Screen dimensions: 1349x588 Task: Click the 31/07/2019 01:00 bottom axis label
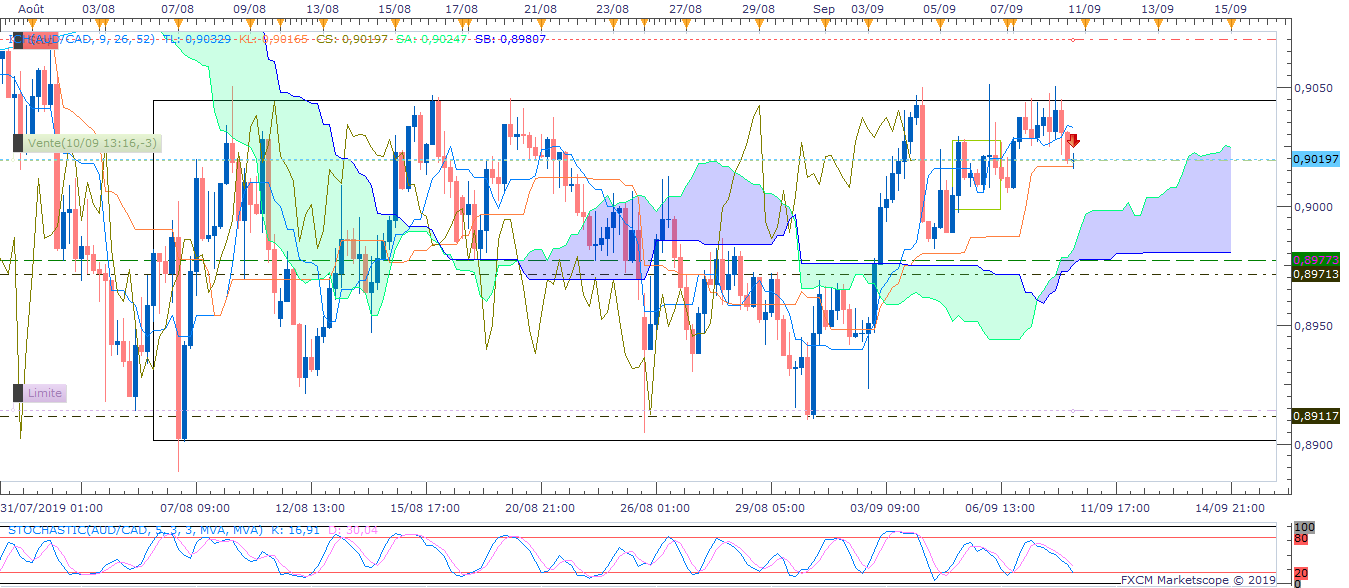(x=52, y=508)
